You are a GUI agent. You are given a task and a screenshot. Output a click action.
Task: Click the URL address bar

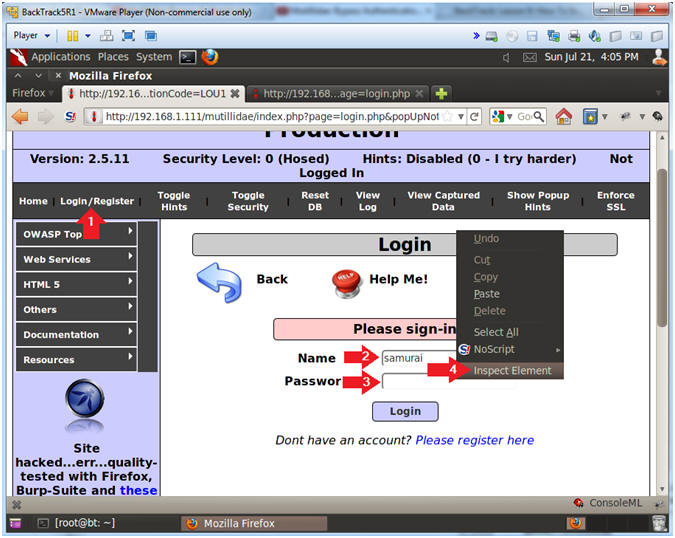pos(271,116)
